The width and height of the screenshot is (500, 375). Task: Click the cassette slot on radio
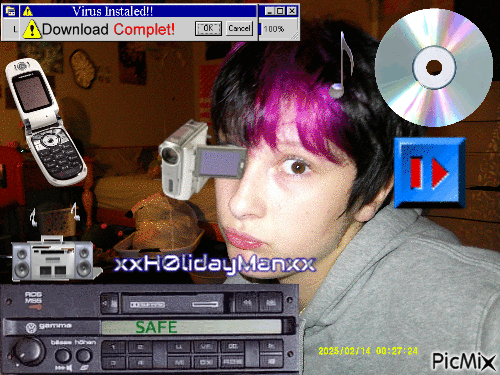coord(173,304)
